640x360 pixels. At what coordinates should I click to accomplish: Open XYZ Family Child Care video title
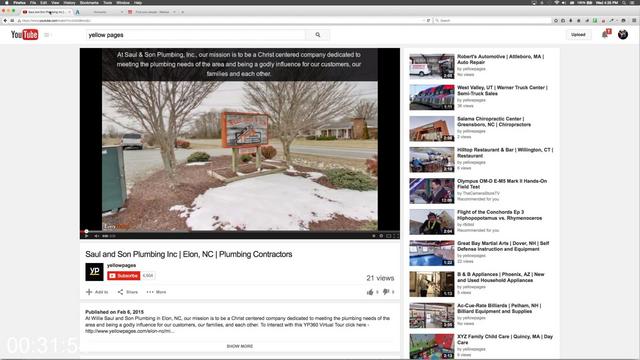coord(505,339)
